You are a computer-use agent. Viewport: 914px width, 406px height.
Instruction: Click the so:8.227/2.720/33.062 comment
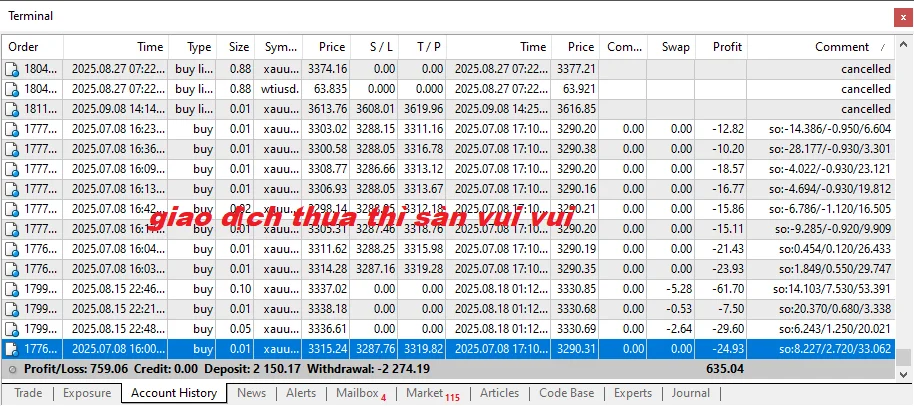pos(835,349)
